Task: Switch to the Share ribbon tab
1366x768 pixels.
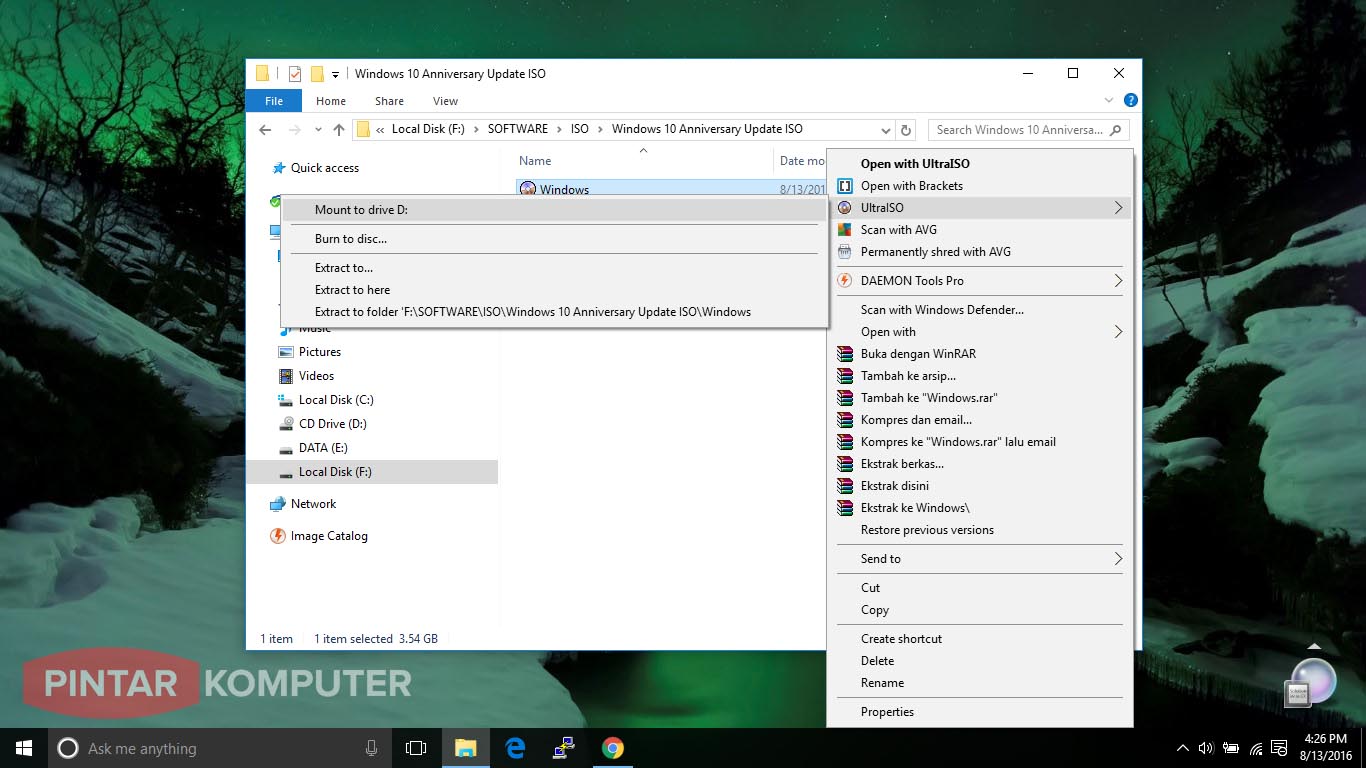Action: pos(389,101)
